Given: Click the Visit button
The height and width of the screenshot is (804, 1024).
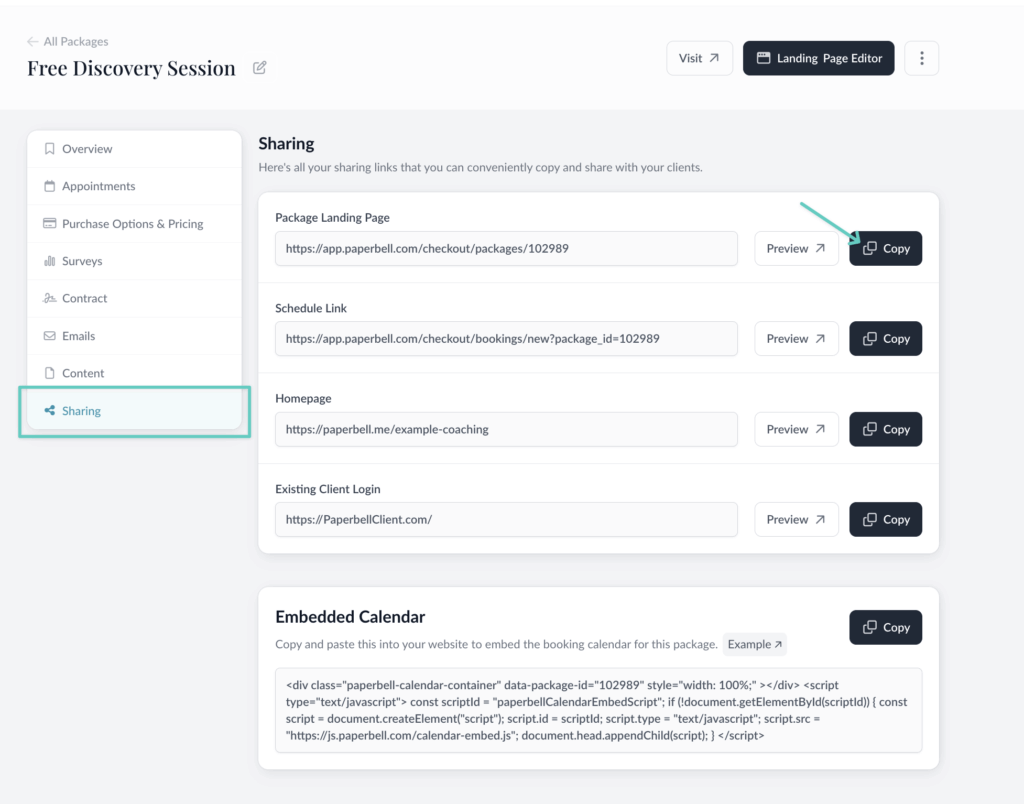Looking at the screenshot, I should coord(699,58).
